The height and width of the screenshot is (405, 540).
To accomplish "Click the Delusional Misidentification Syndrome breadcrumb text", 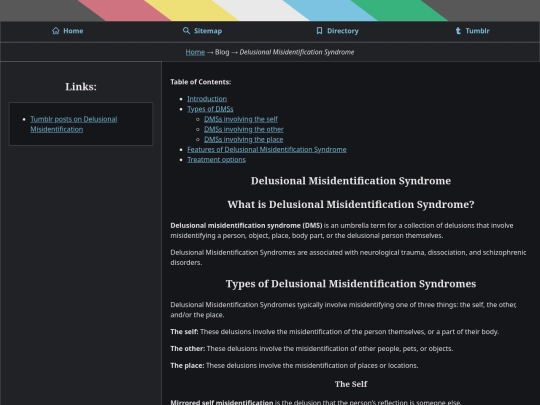I will 297,52.
